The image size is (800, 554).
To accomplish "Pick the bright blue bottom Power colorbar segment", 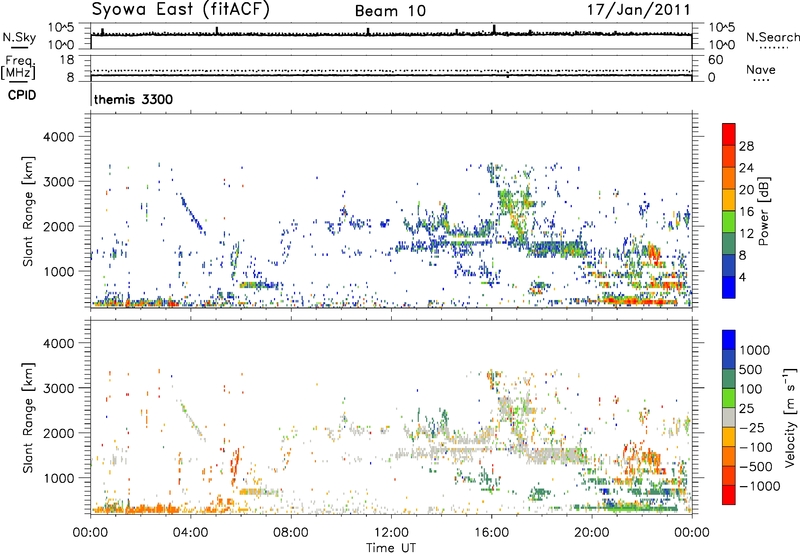I will click(x=729, y=287).
